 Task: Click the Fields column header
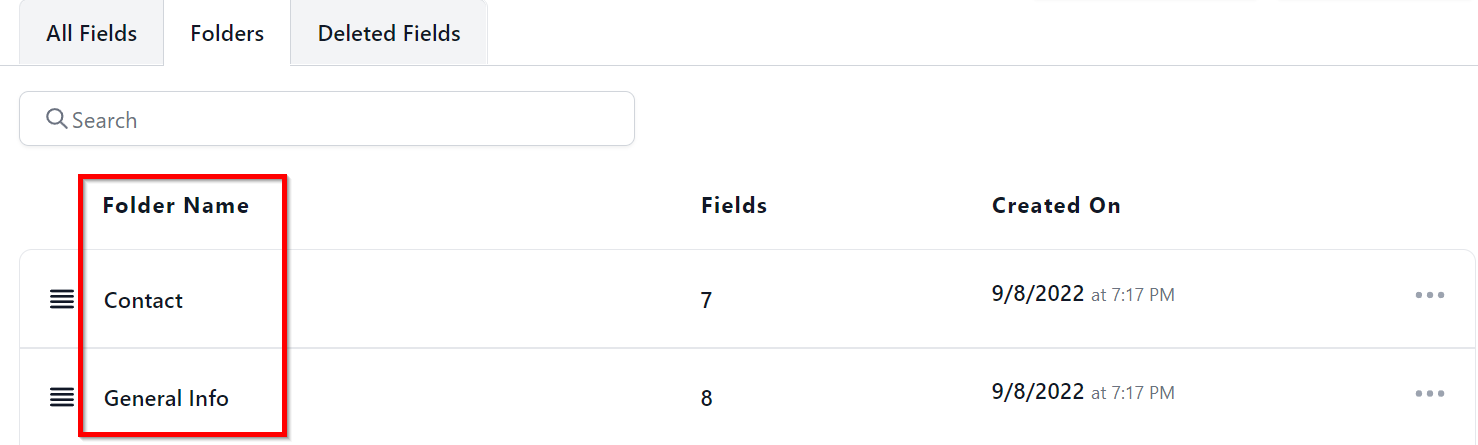[x=734, y=206]
